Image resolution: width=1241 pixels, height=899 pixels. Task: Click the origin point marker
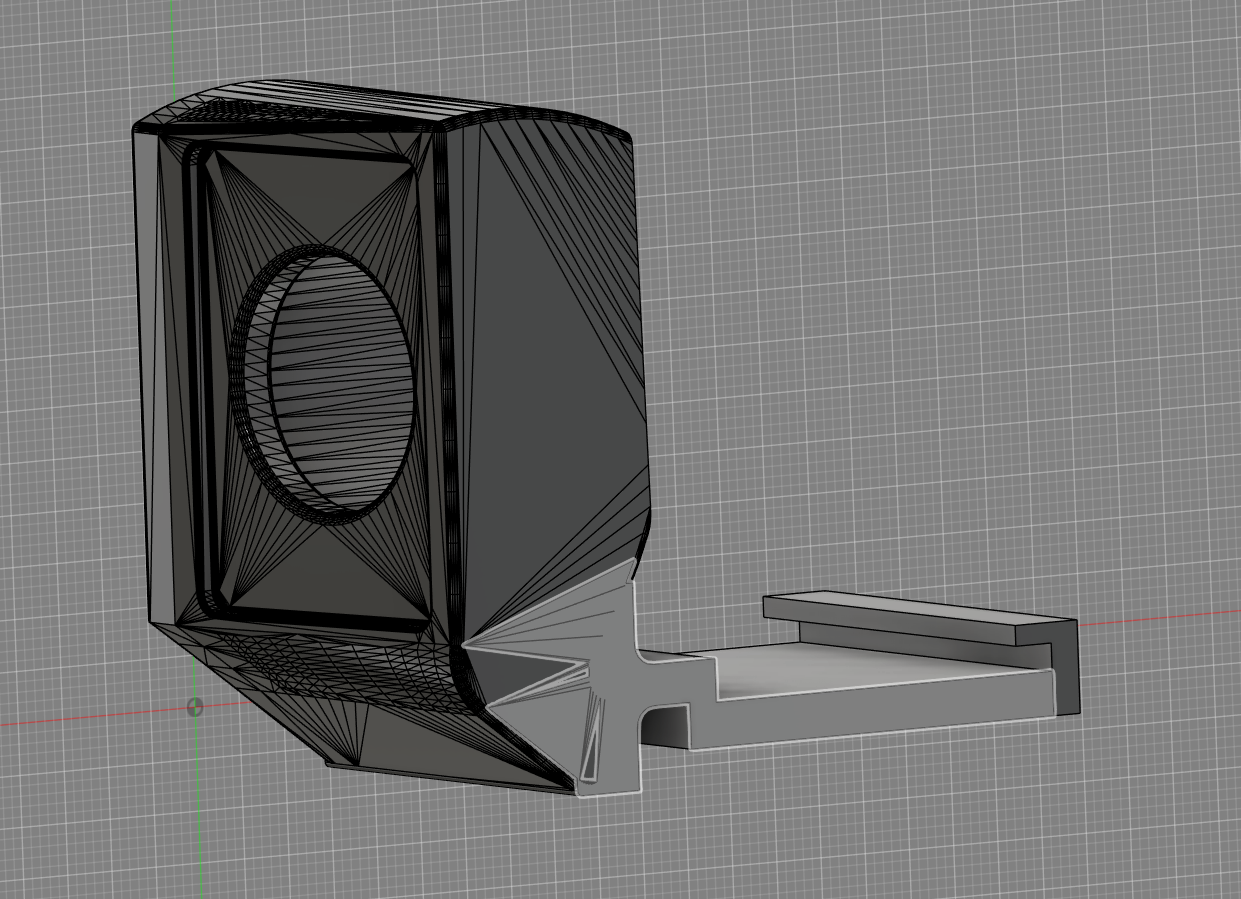point(195,708)
